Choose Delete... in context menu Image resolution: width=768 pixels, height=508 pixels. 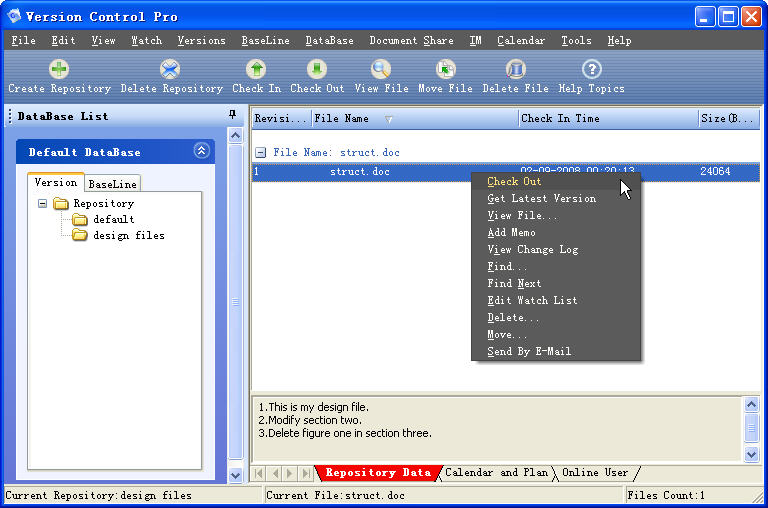[x=556, y=317]
